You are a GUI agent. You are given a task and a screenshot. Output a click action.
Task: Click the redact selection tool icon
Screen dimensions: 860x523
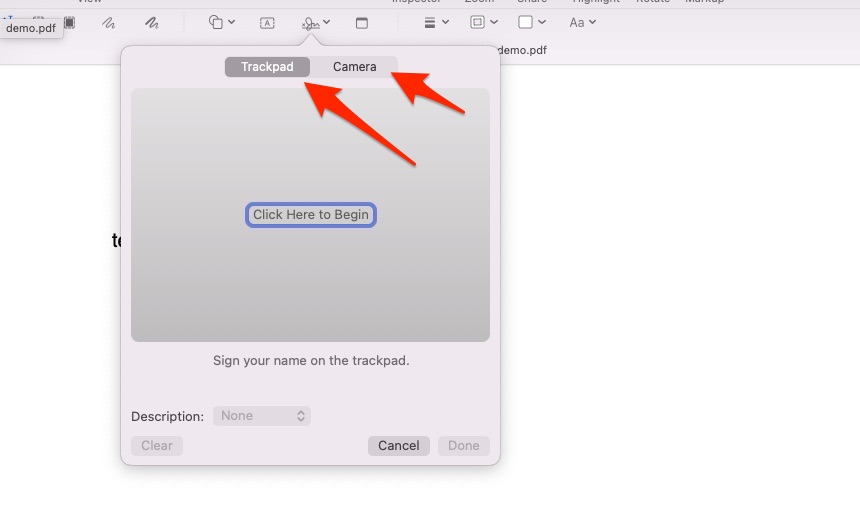(69, 22)
